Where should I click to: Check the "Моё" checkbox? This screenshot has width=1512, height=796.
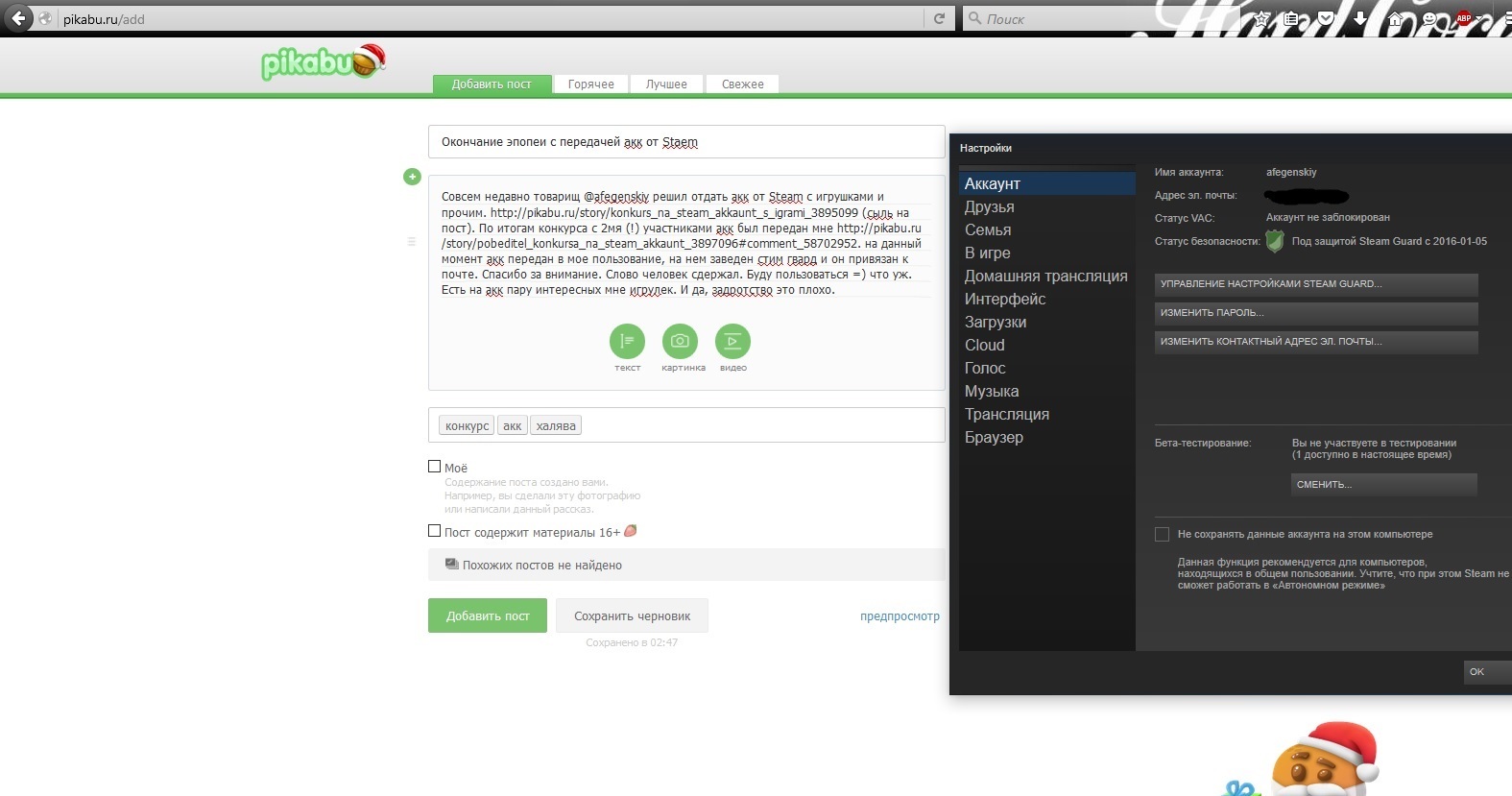[434, 467]
